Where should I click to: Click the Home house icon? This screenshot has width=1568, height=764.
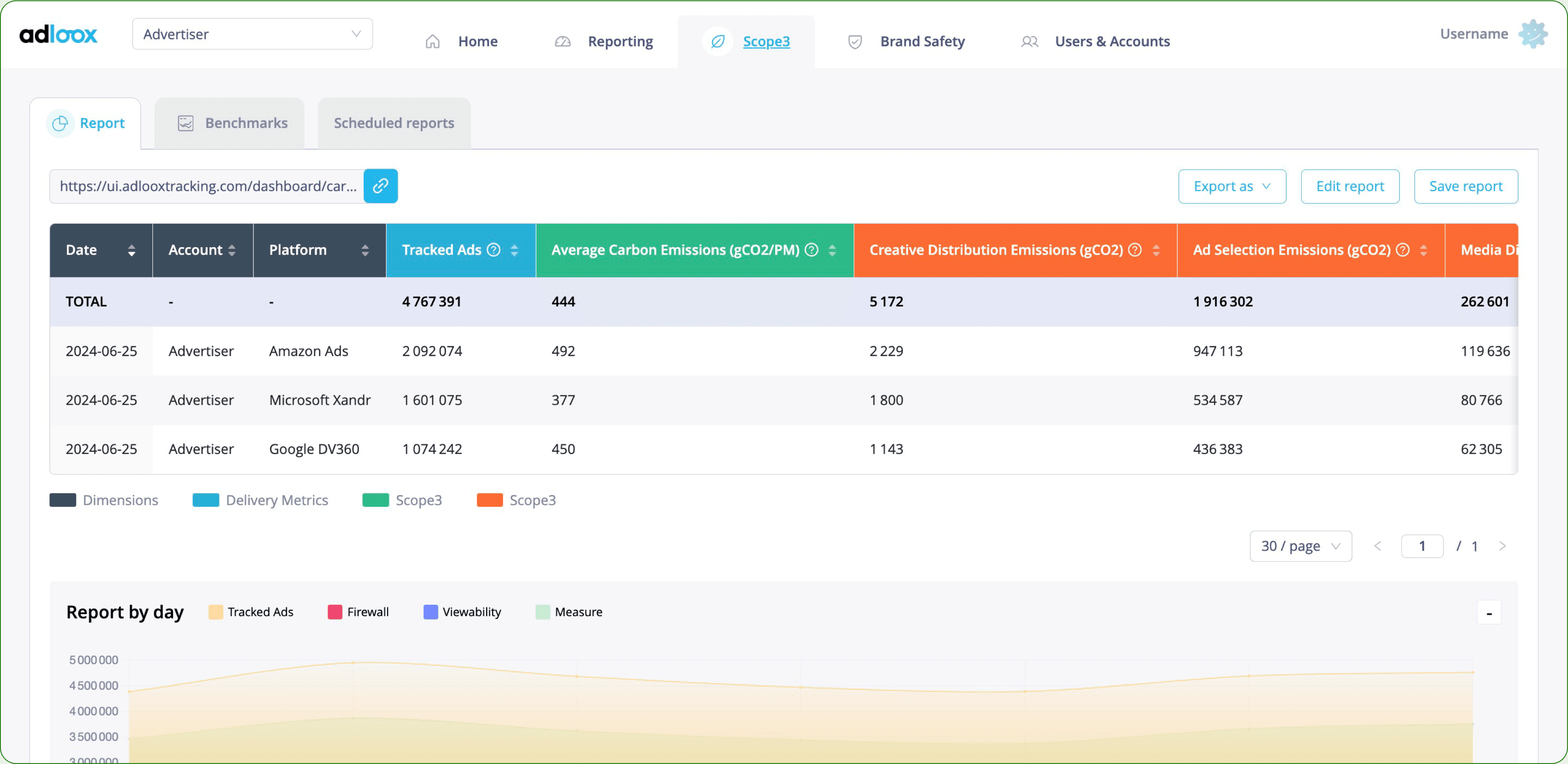432,41
